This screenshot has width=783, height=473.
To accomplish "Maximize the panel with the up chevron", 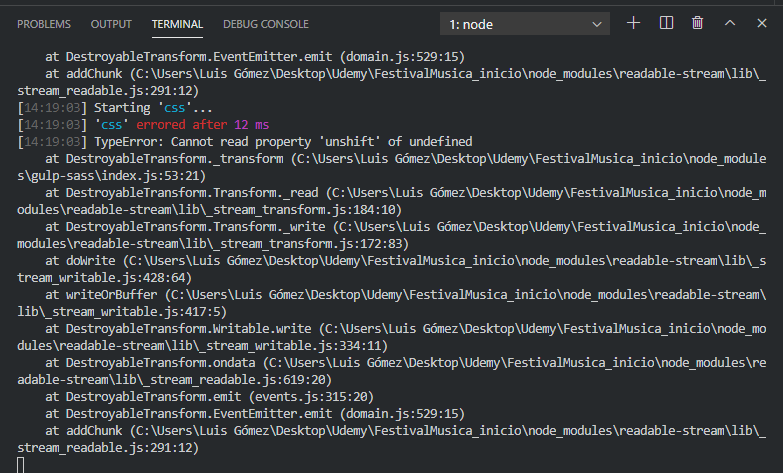I will click(x=730, y=23).
